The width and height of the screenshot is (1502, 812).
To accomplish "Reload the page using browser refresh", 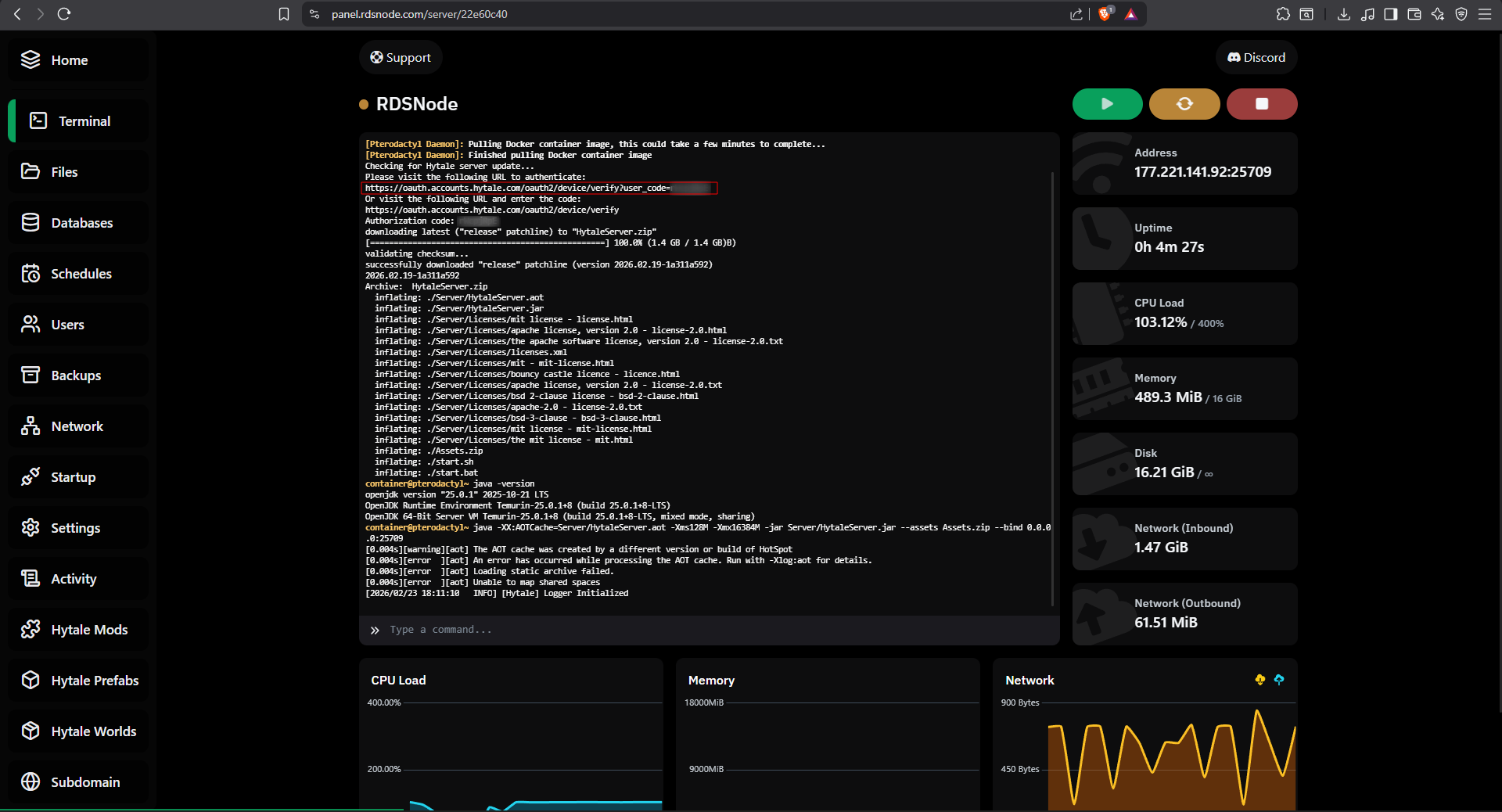I will (64, 14).
